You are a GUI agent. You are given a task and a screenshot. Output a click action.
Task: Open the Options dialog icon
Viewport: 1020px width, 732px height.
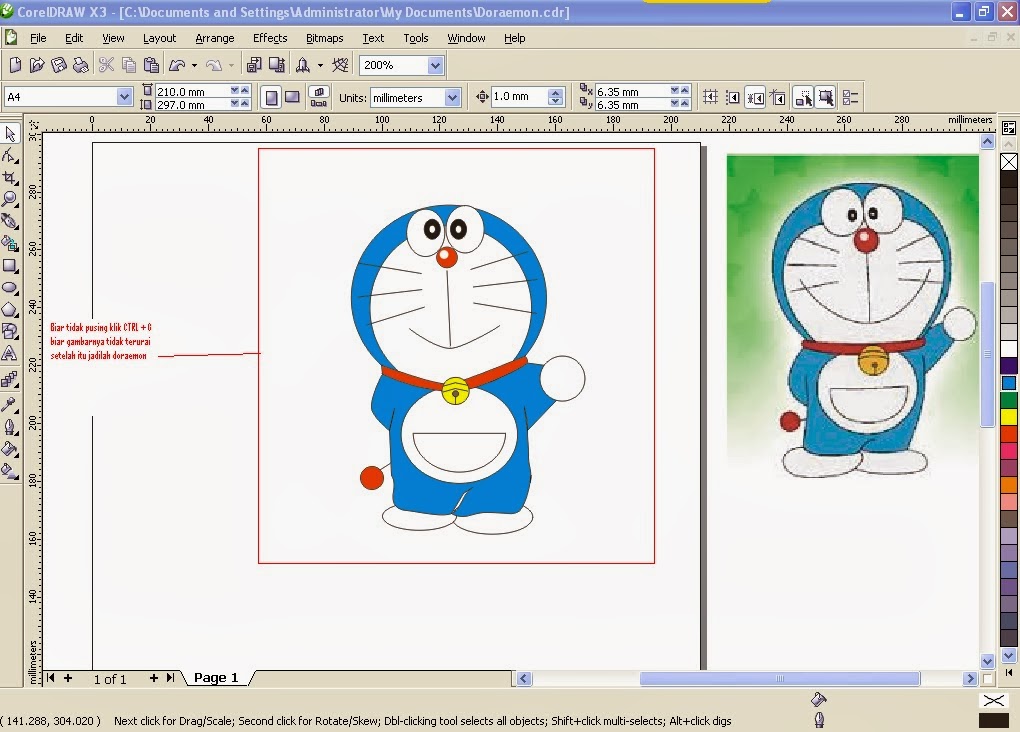tap(850, 98)
